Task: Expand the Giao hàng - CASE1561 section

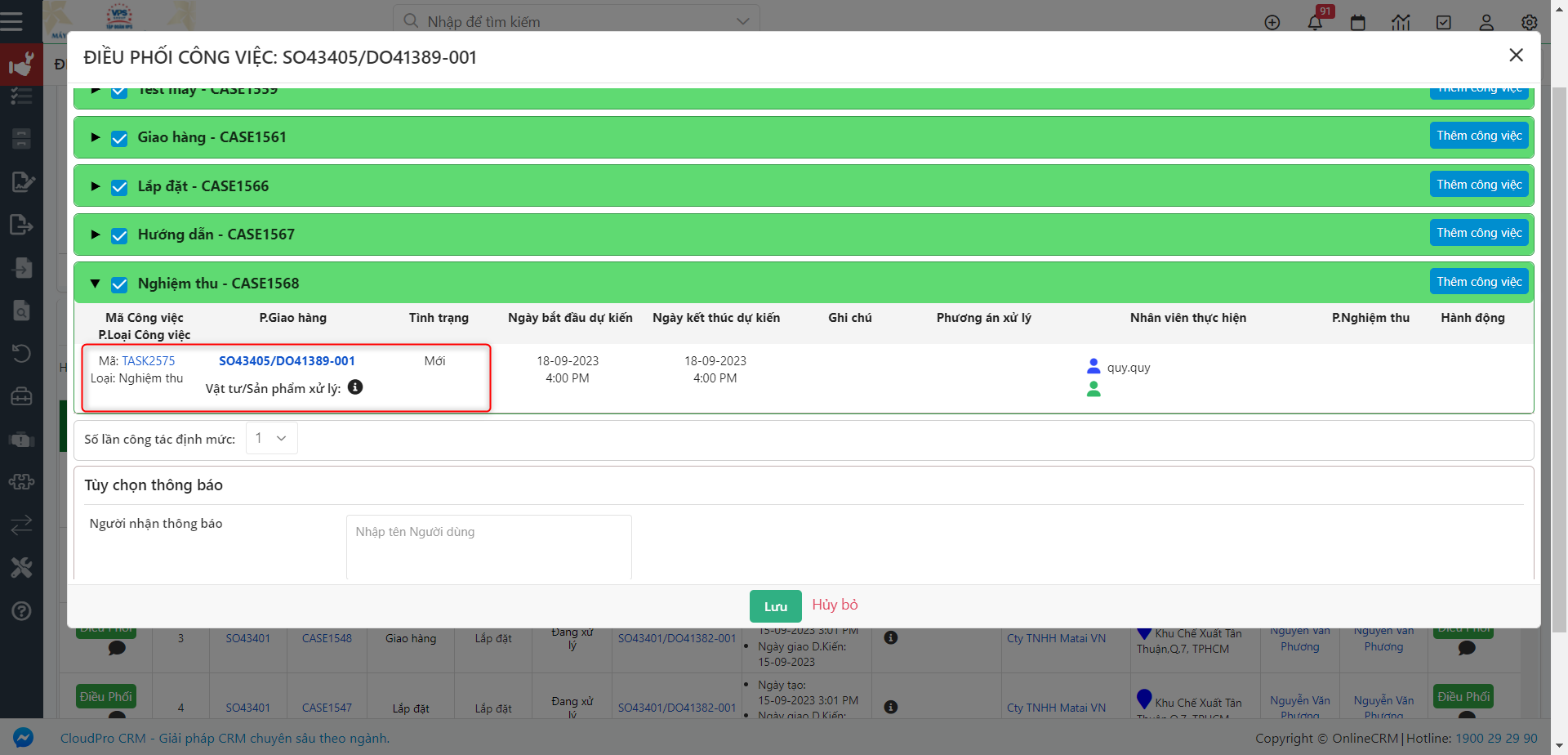Action: click(96, 137)
